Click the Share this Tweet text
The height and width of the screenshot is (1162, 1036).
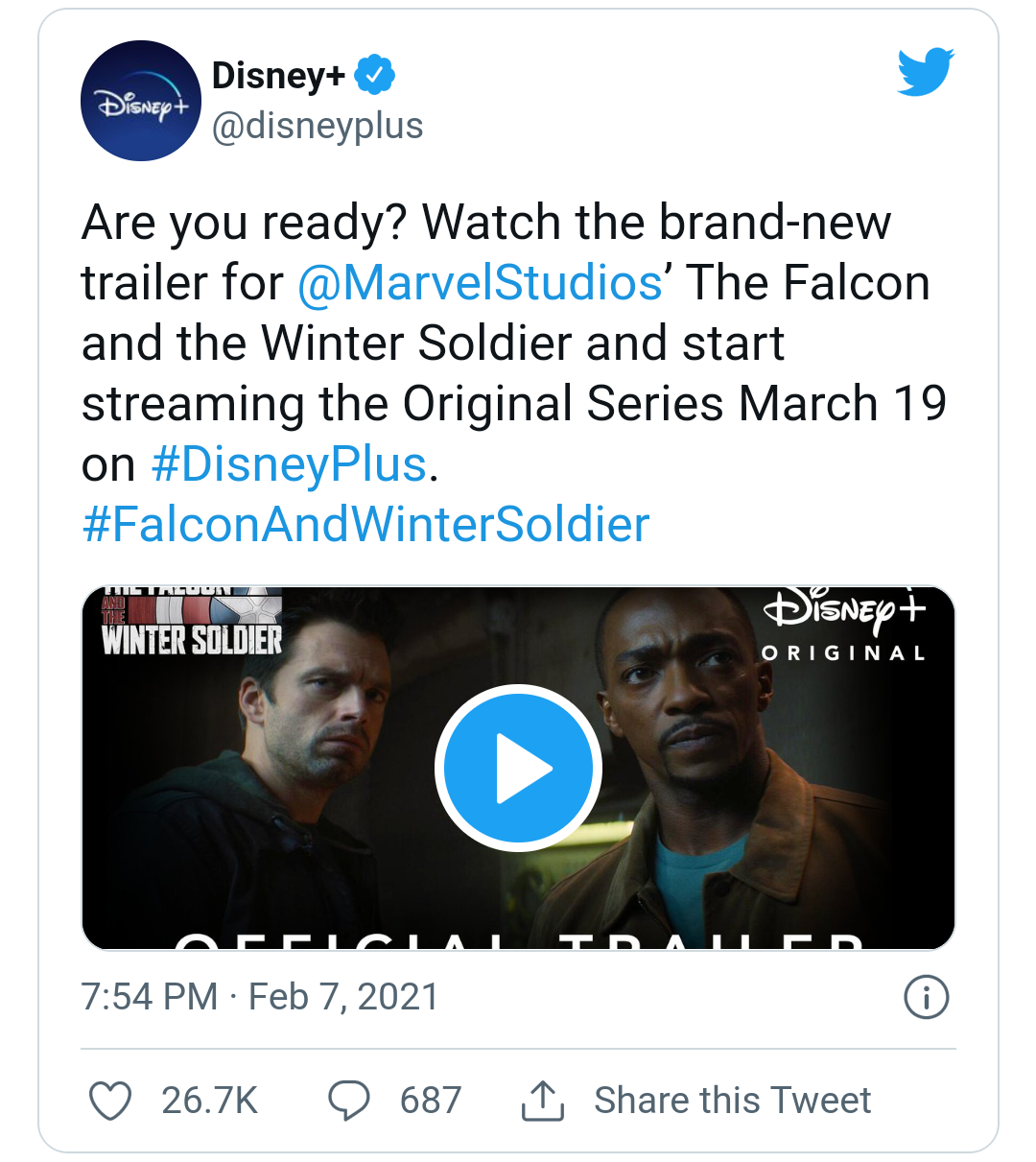pos(733,1101)
